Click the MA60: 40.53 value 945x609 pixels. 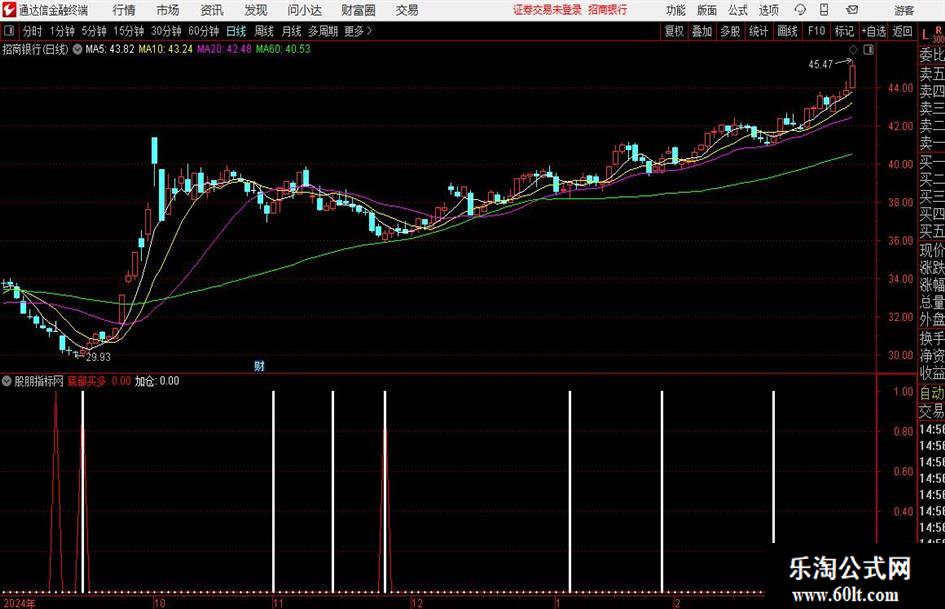click(283, 49)
